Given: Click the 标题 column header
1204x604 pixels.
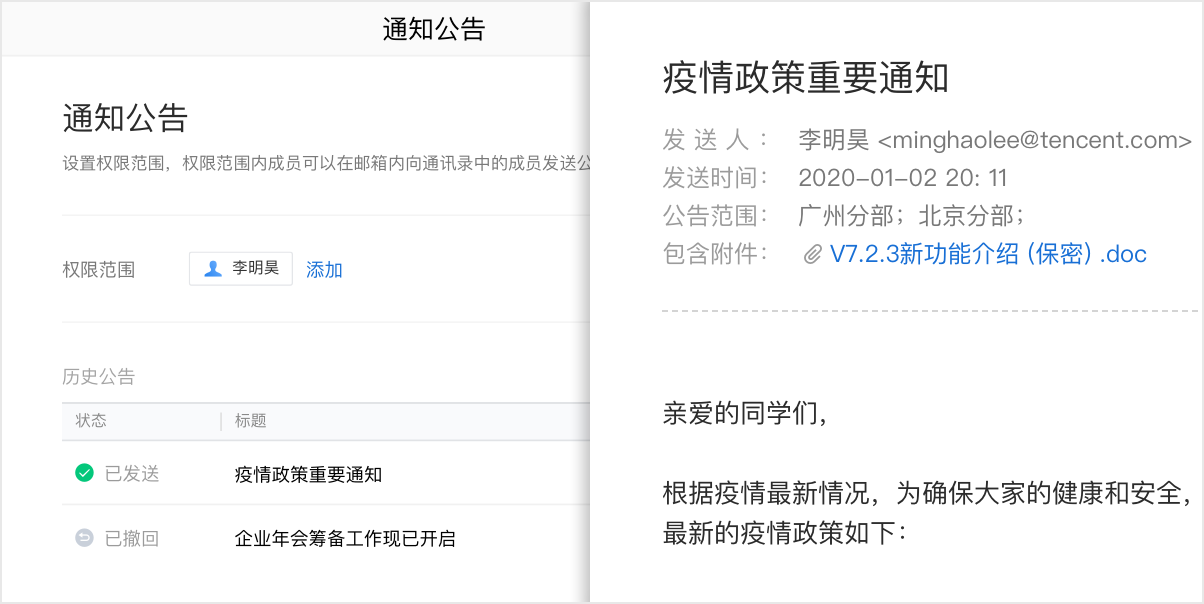Looking at the screenshot, I should (x=251, y=421).
